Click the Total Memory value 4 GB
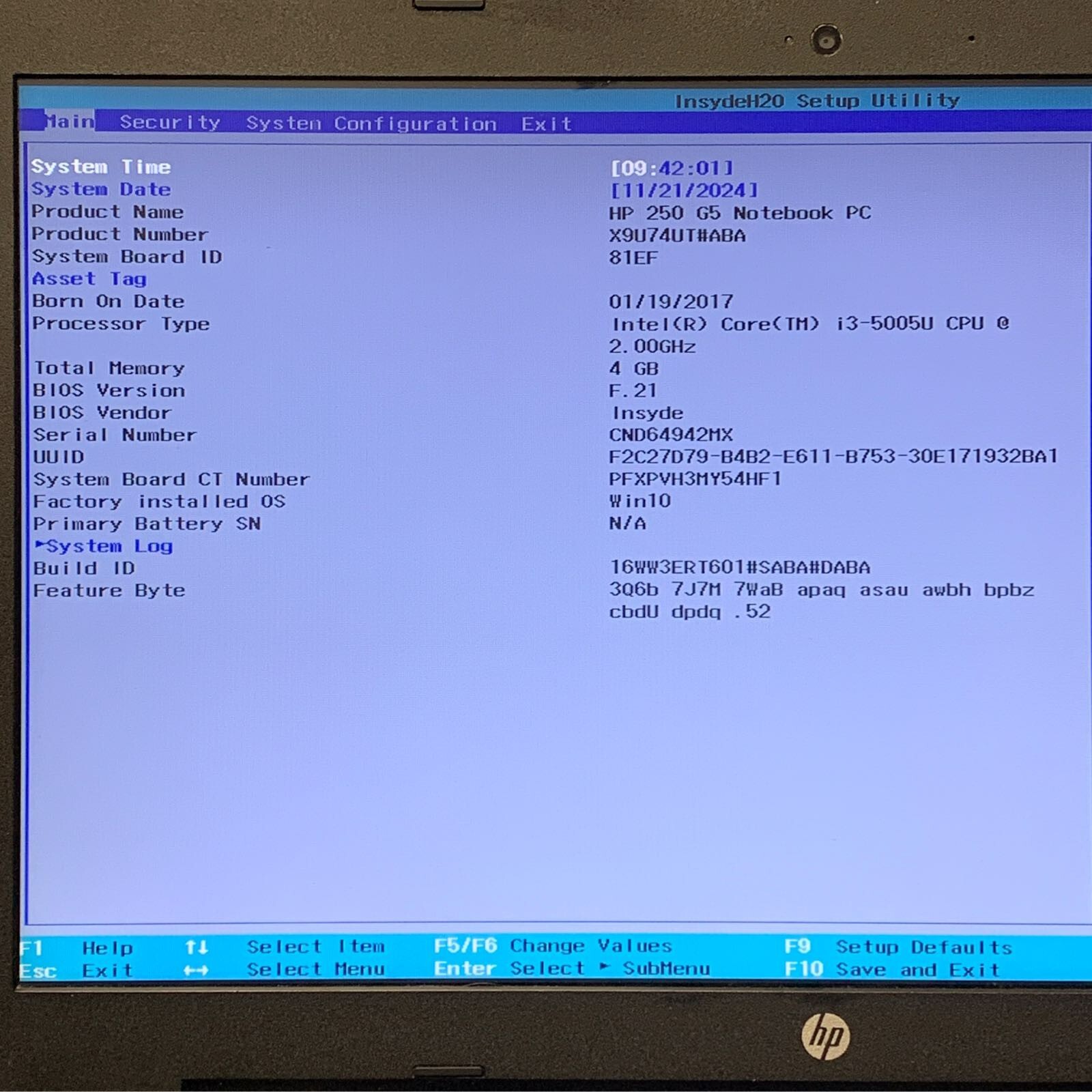The height and width of the screenshot is (1092, 1092). point(634,369)
